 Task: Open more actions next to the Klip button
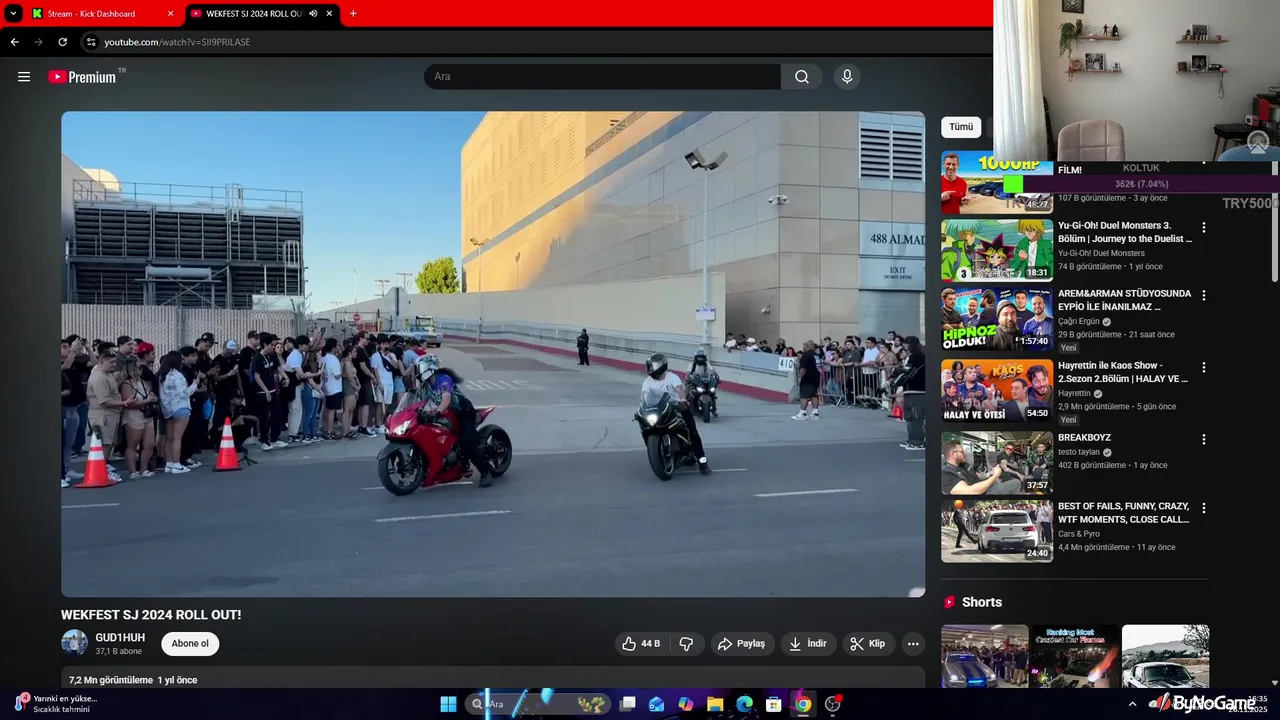click(913, 644)
